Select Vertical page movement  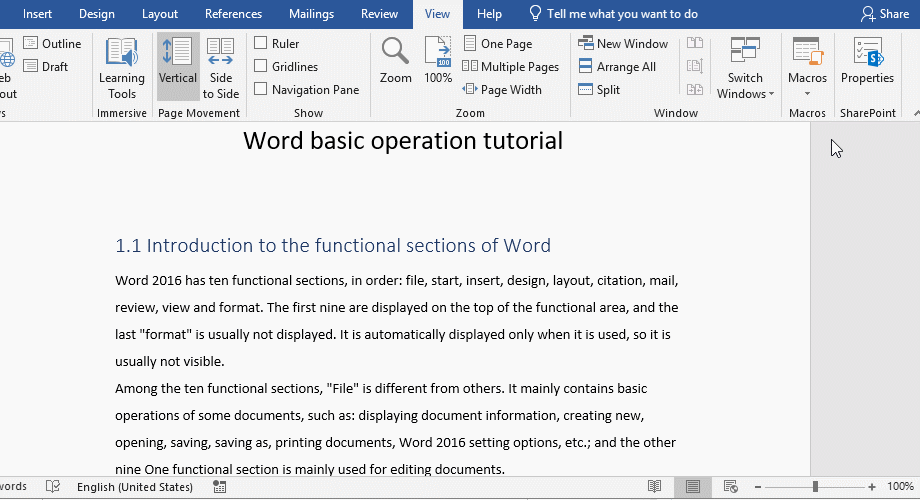[x=178, y=66]
